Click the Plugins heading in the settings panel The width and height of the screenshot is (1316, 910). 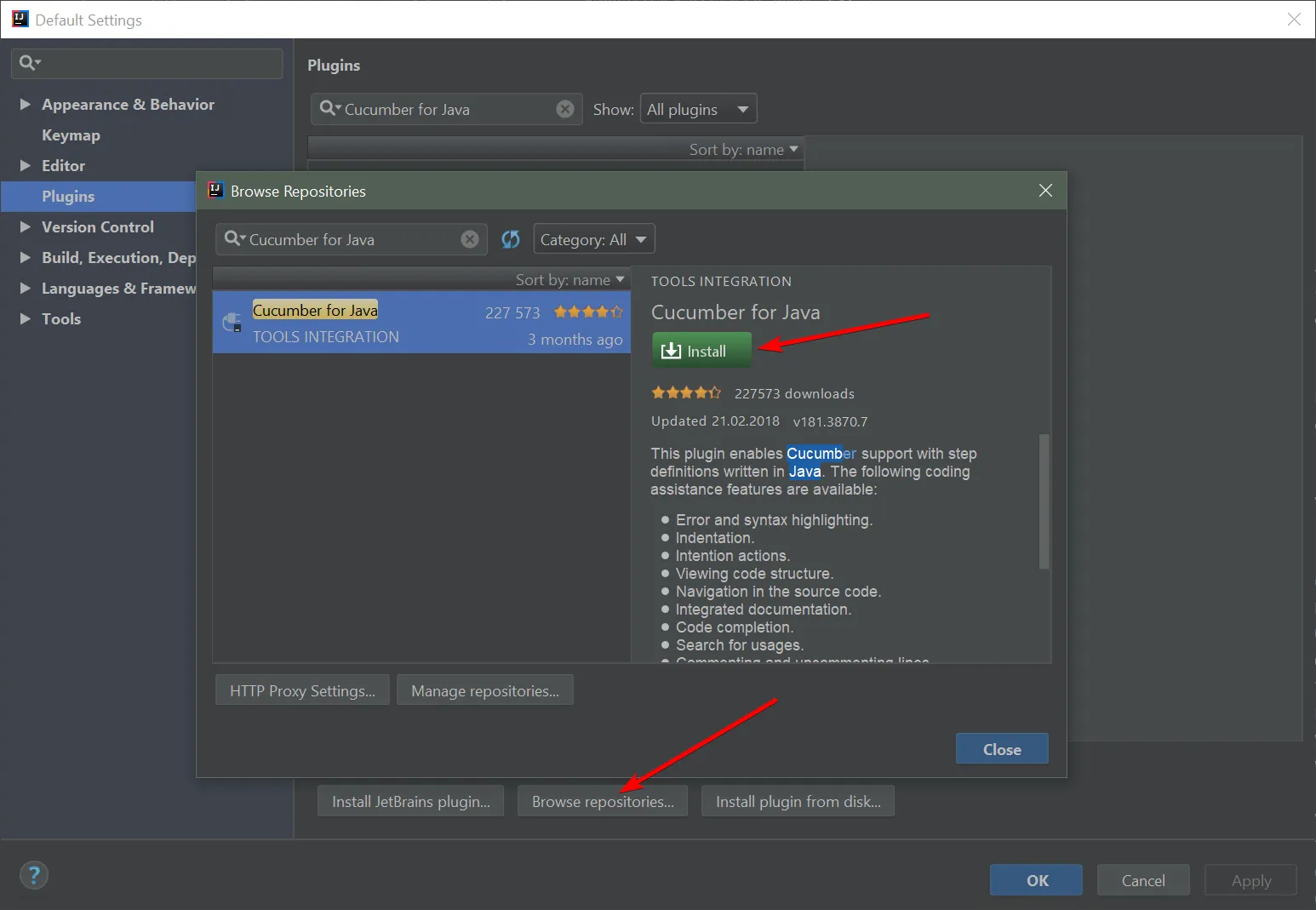tap(334, 66)
